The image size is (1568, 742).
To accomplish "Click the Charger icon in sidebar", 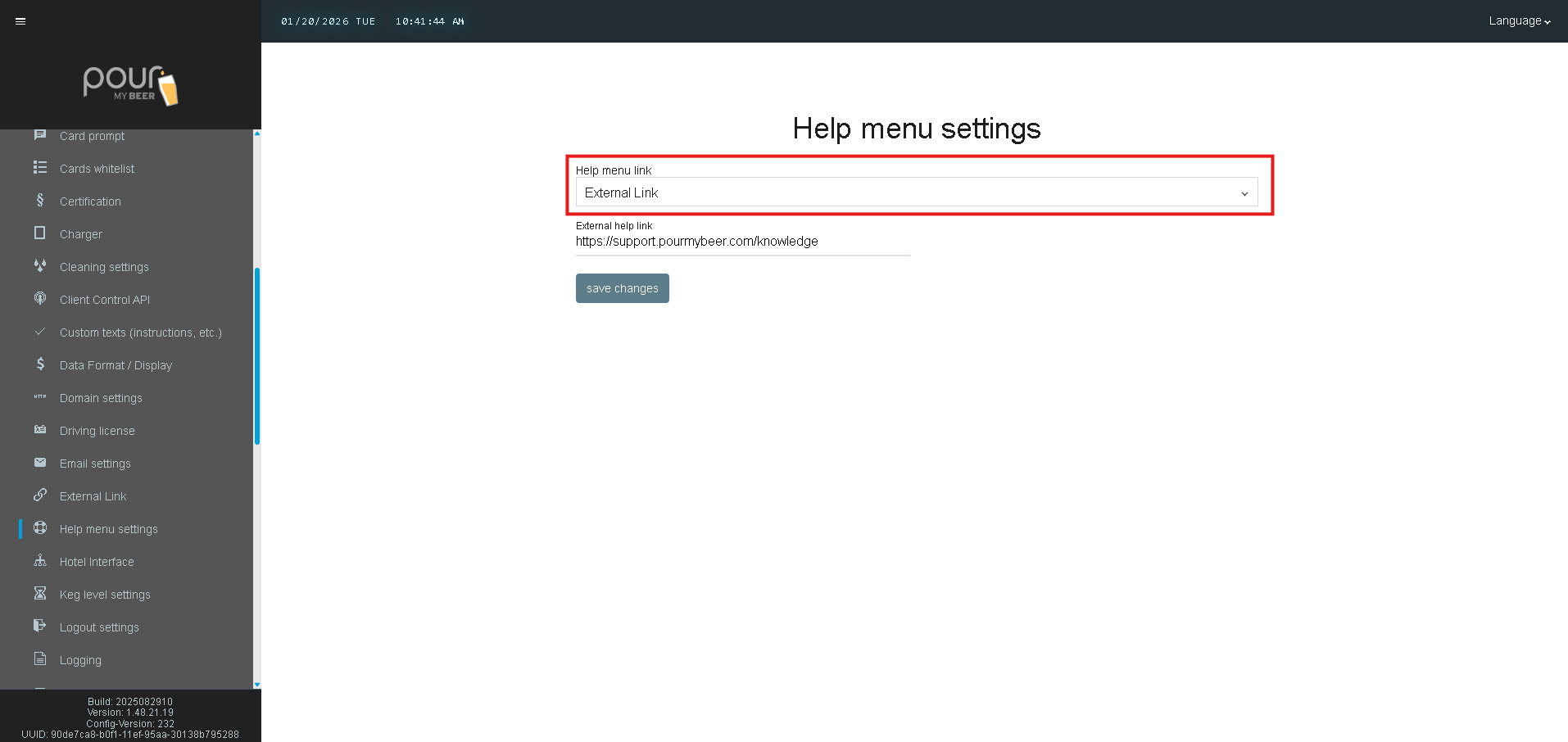I will (39, 233).
